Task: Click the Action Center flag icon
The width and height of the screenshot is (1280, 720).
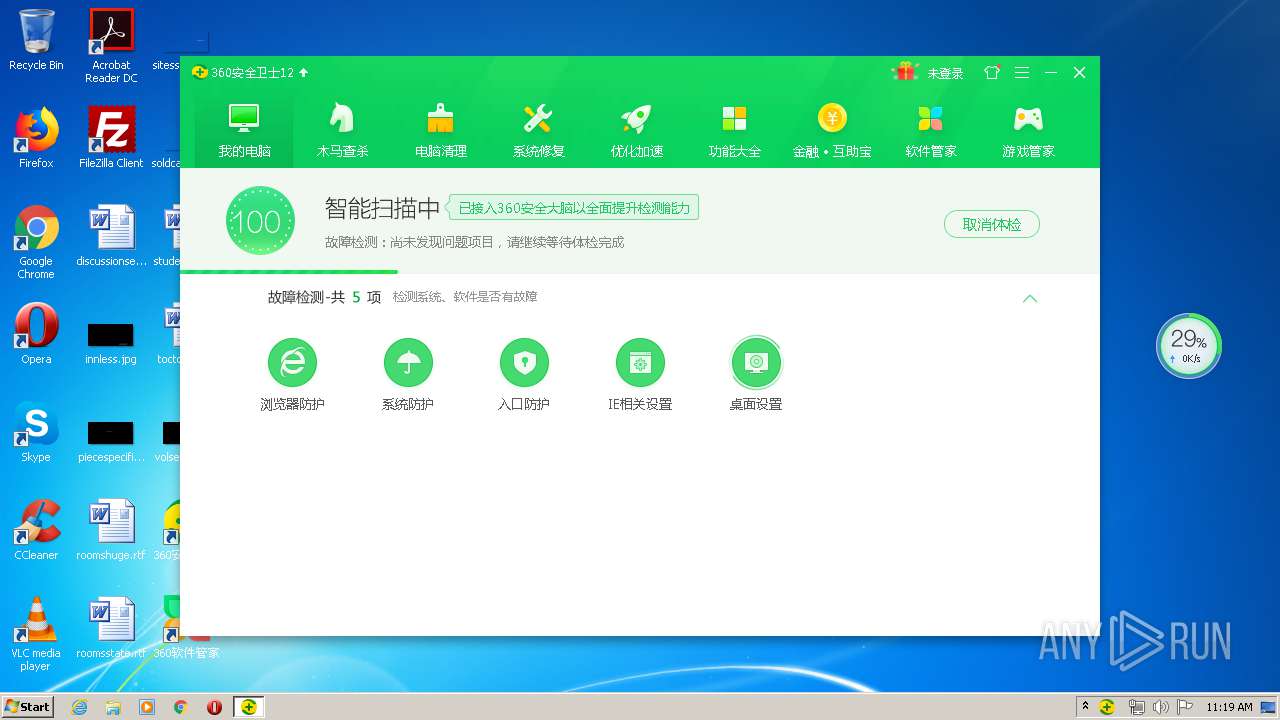Action: 1185,707
